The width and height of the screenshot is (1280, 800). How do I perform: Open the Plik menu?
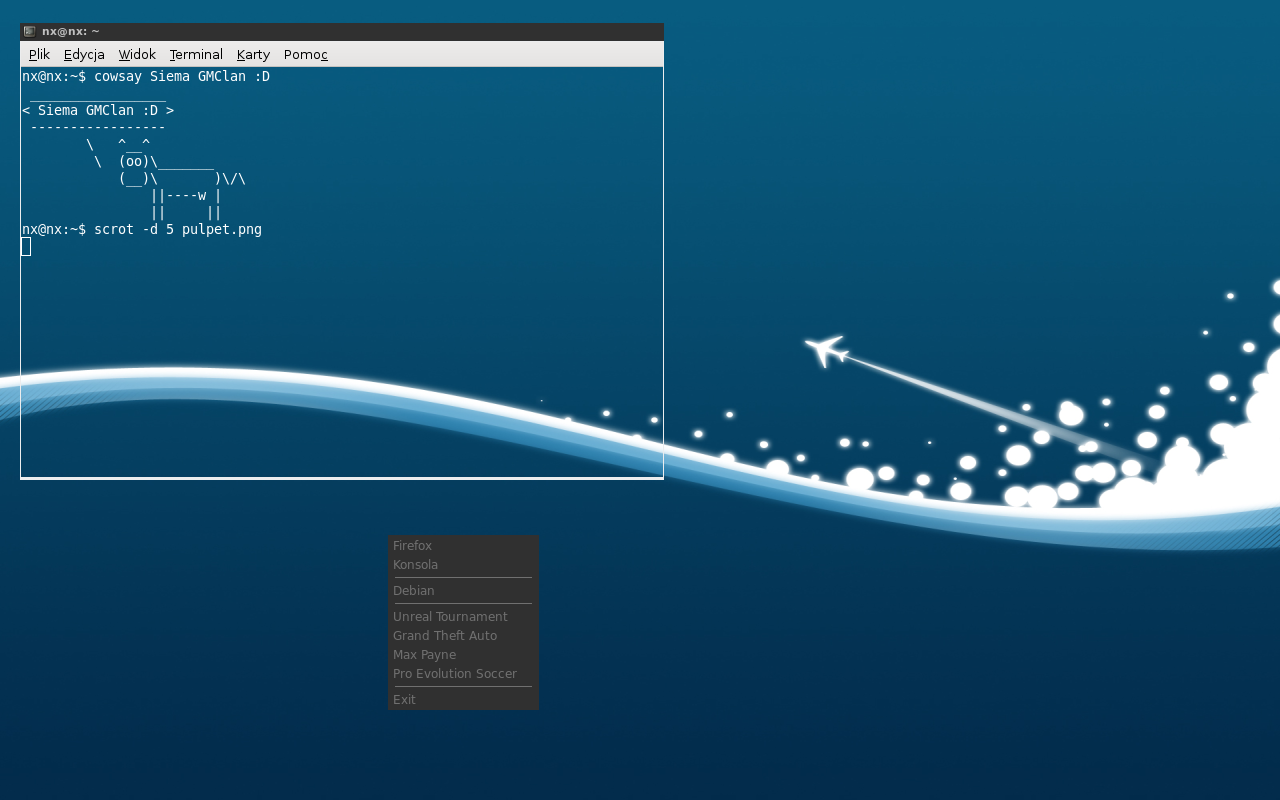coord(39,55)
